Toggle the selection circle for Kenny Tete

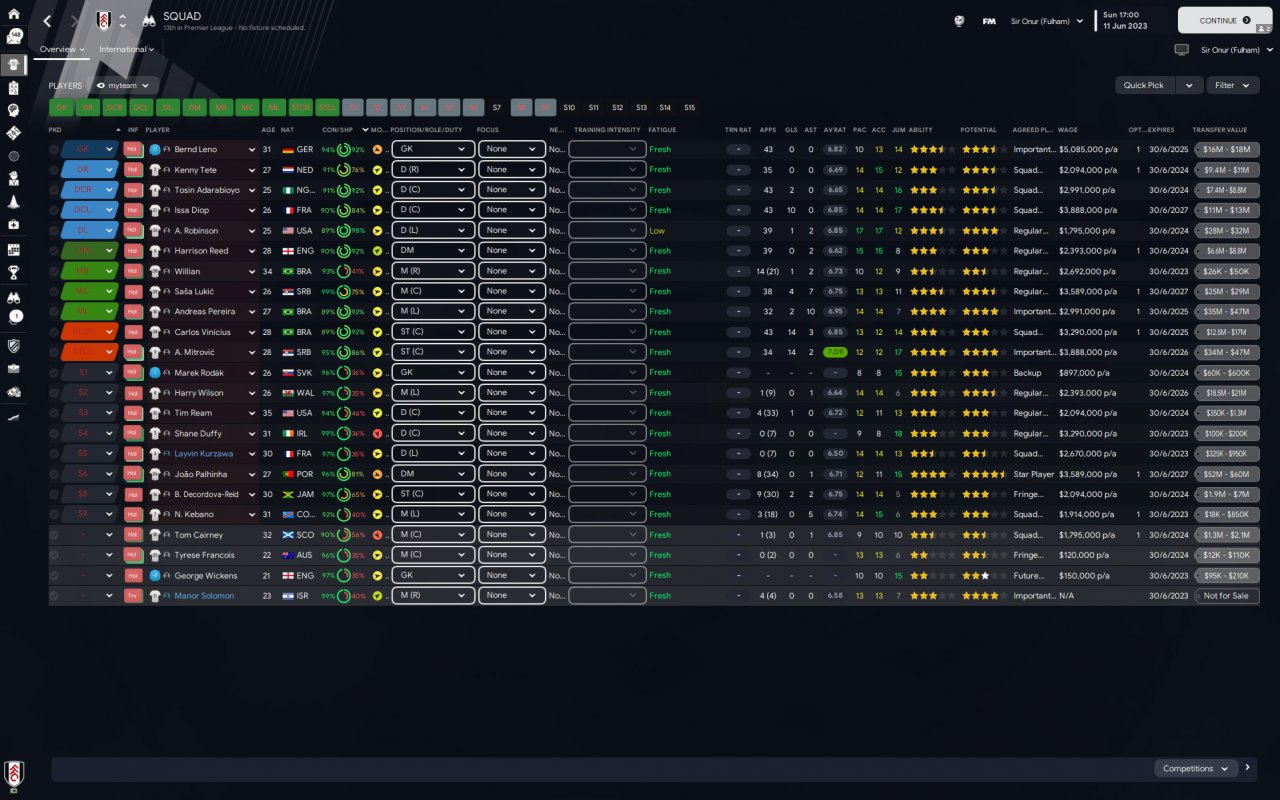(x=54, y=169)
